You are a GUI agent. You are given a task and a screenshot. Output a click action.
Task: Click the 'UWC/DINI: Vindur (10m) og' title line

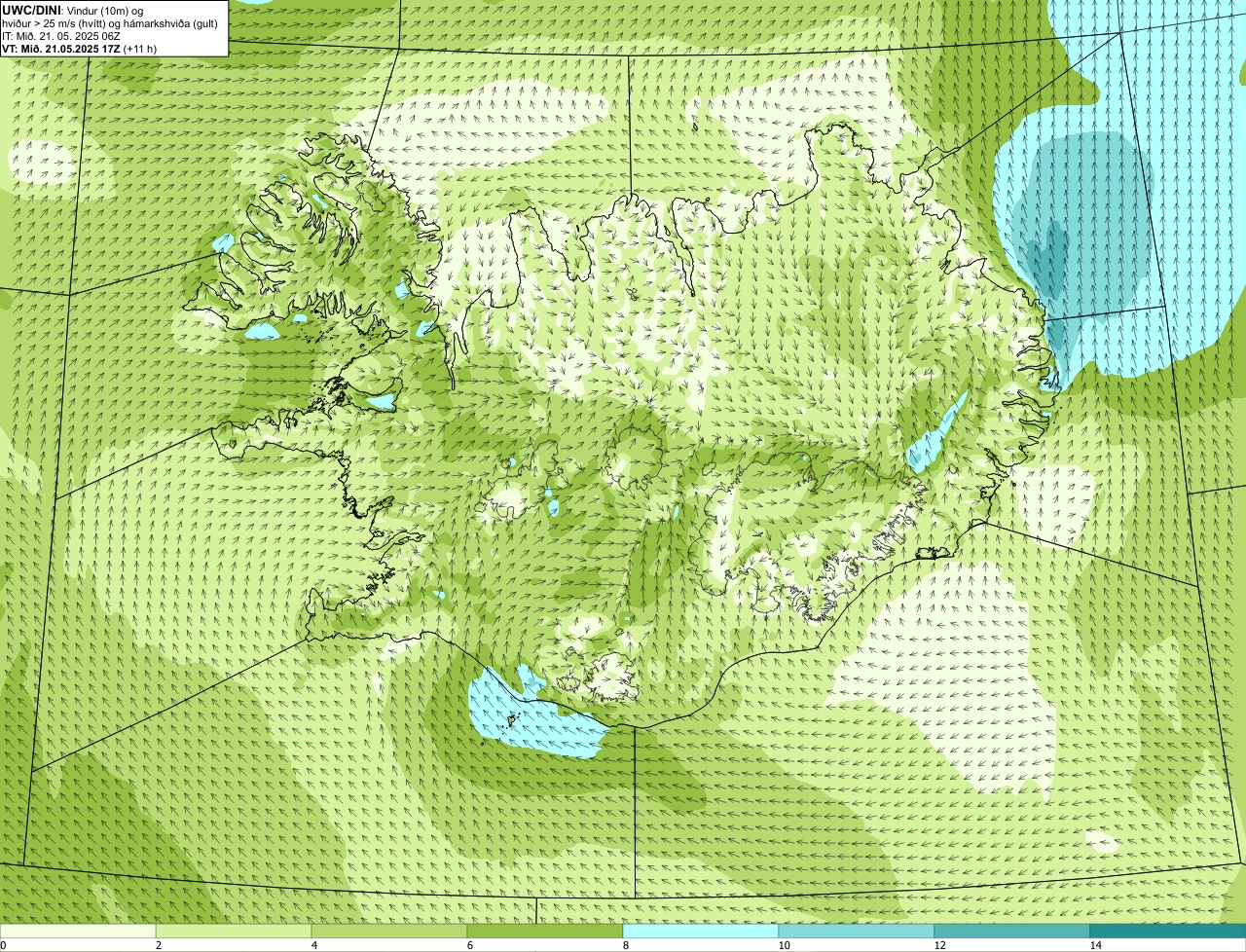(73, 11)
